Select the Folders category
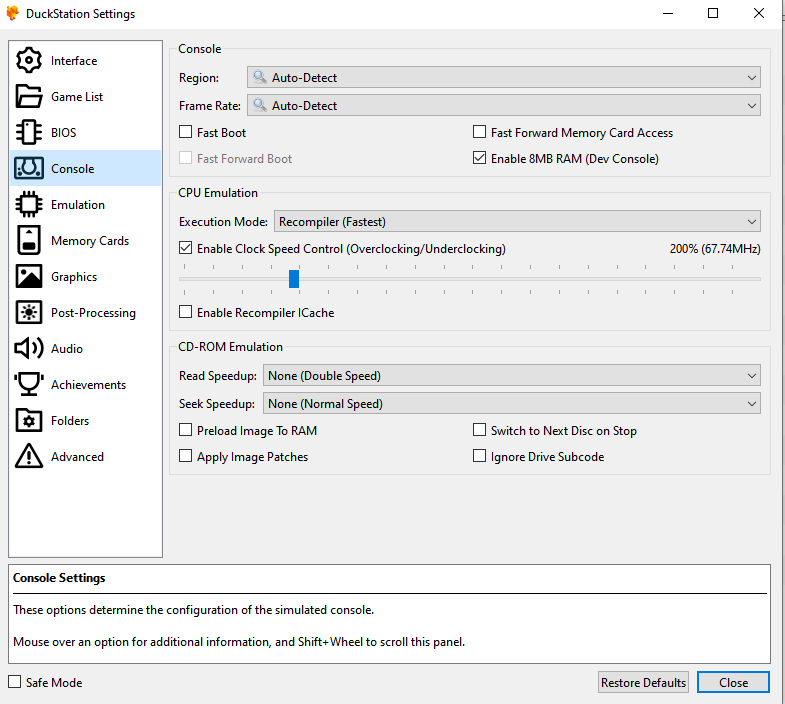Viewport: 785px width, 704px height. [86, 421]
